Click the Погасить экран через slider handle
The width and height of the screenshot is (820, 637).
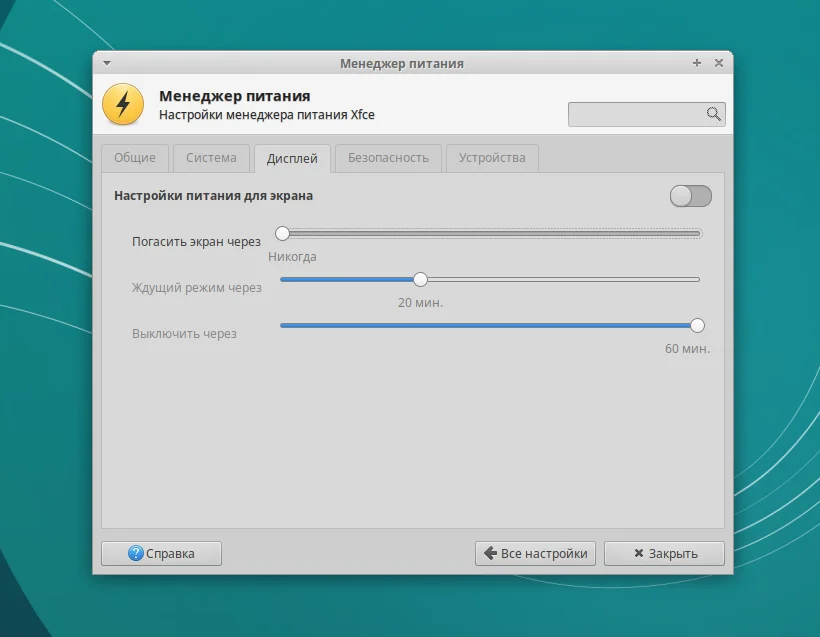click(282, 233)
